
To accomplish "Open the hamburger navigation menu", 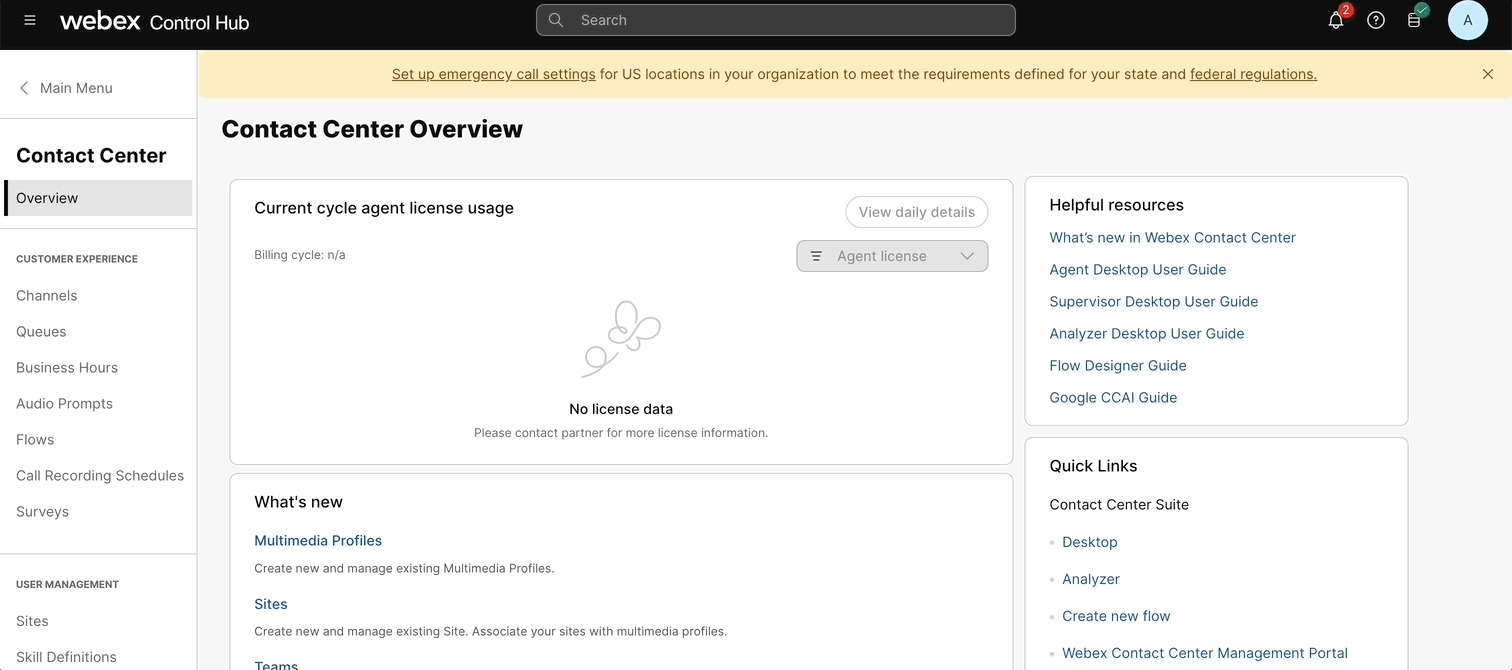I will click(x=30, y=20).
